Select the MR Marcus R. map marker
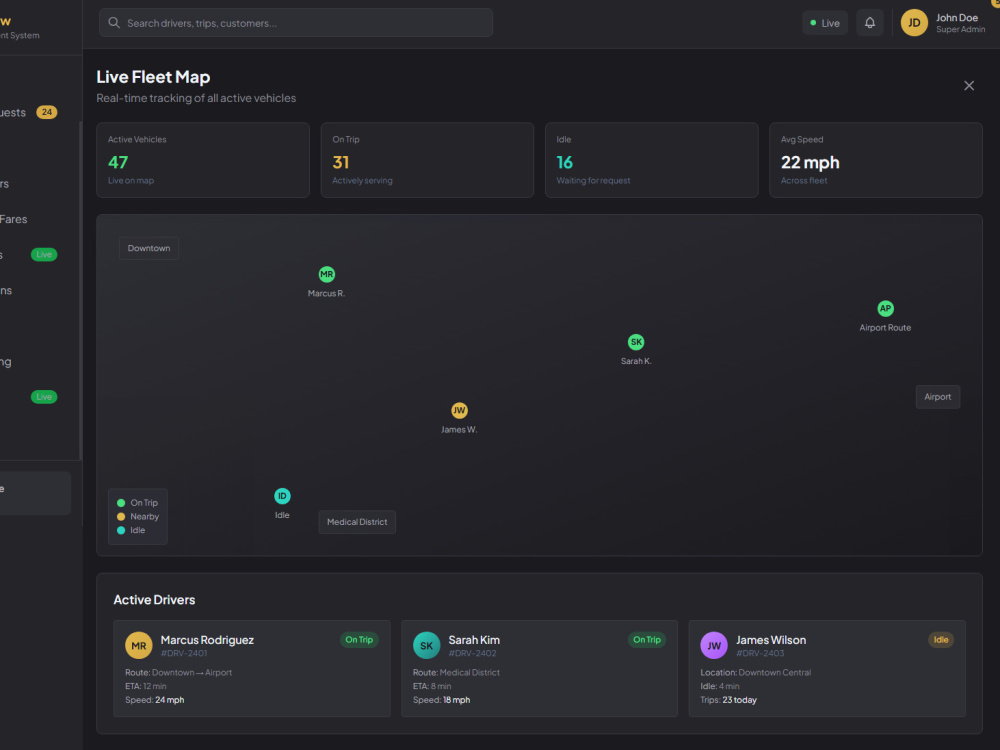This screenshot has height=750, width=1000. [x=327, y=274]
